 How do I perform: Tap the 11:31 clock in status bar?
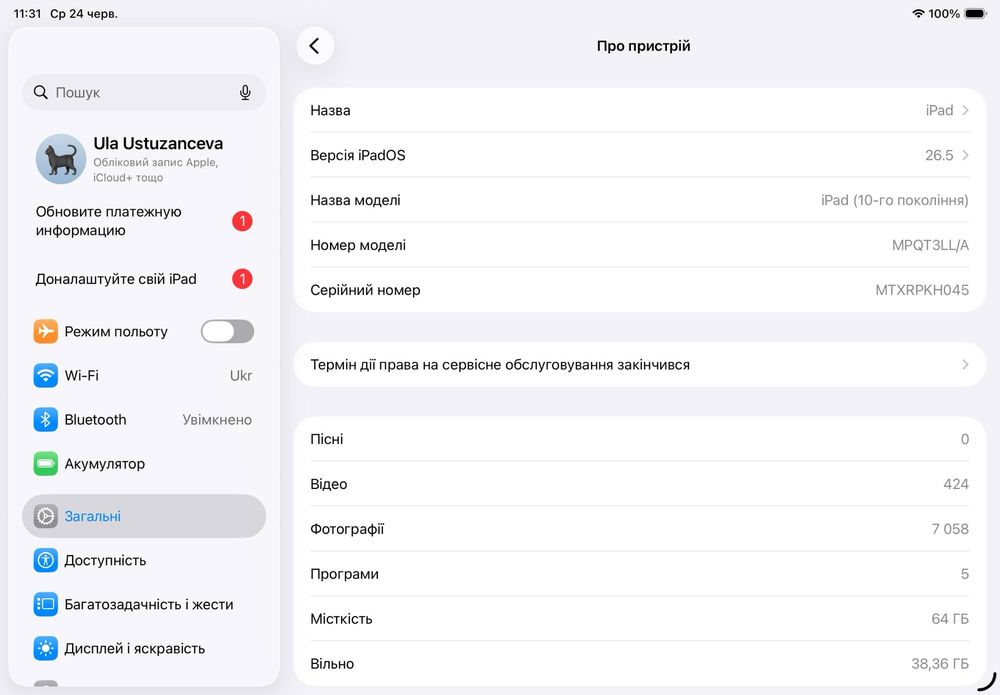click(27, 13)
